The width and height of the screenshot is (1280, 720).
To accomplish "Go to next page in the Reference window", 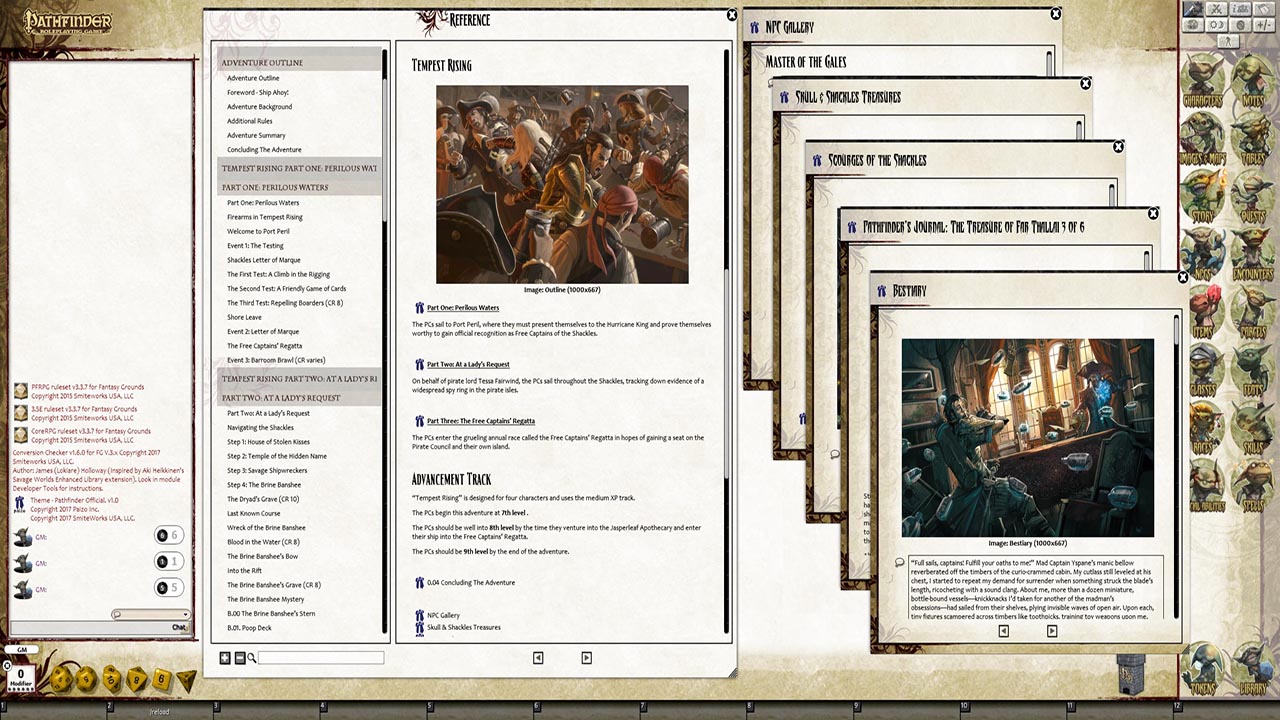I will click(x=586, y=658).
